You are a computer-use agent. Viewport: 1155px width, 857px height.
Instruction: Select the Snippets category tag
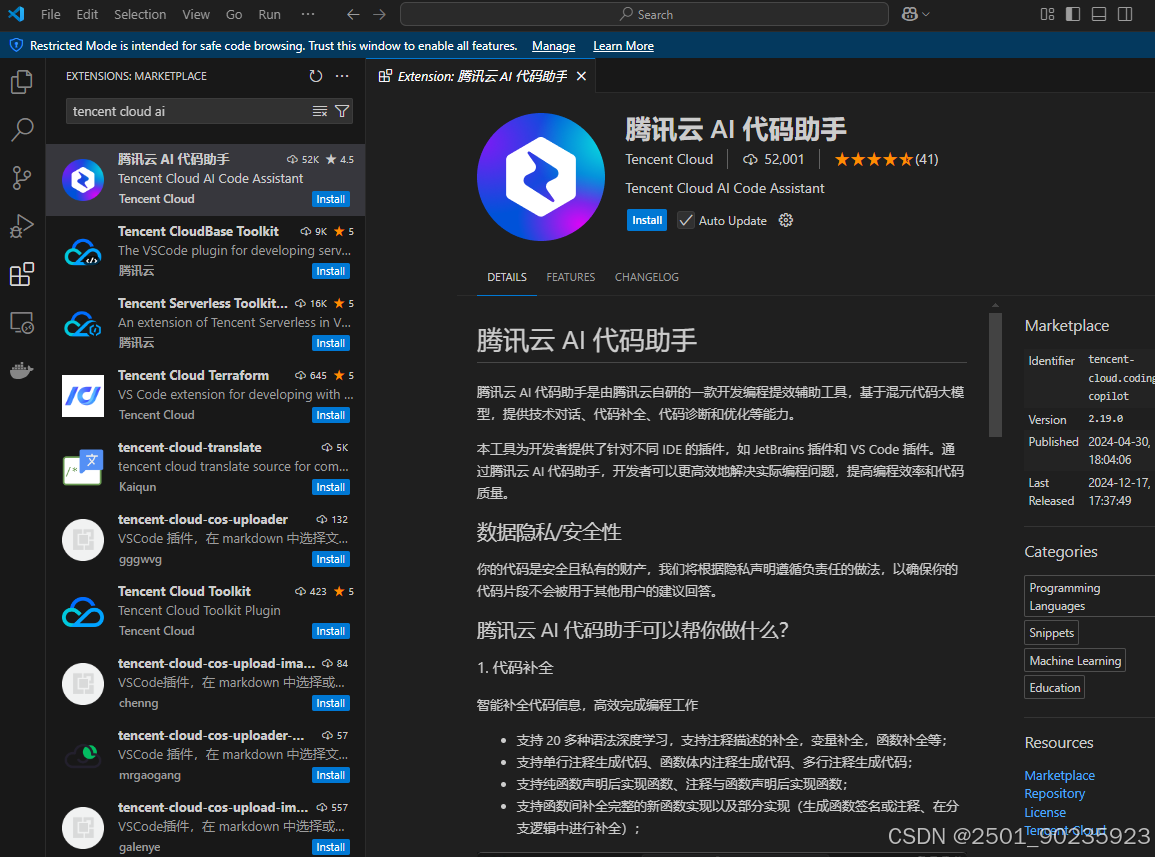(1051, 633)
